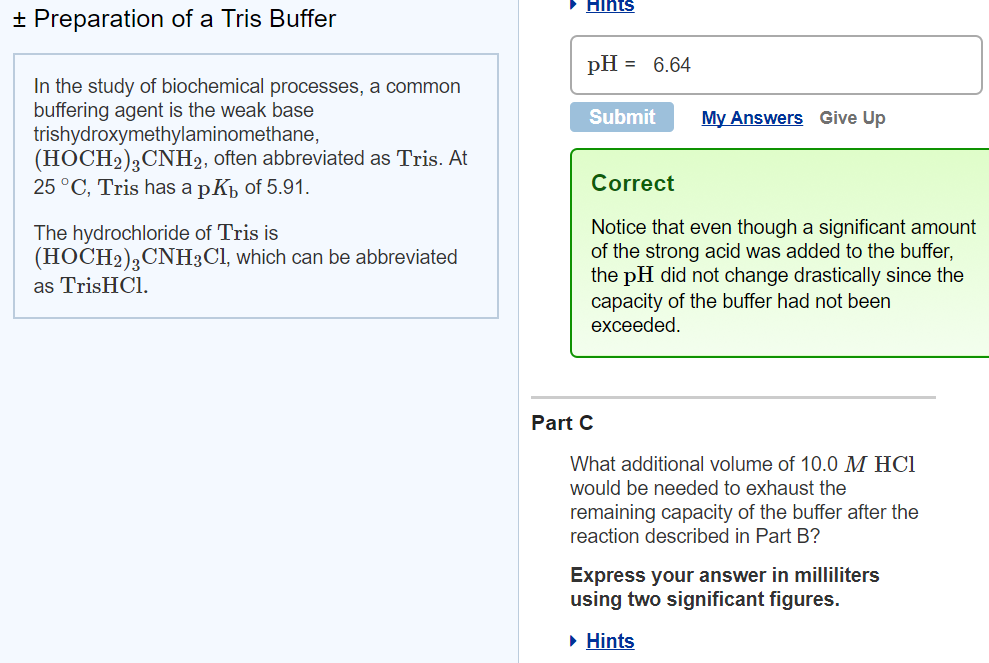Click the green Correct heading text
Viewport: 989px width, 663px height.
[x=632, y=183]
